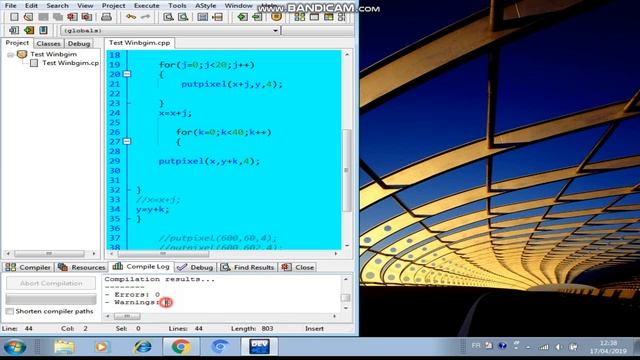Click the Save All toolbar icon

[x=58, y=17]
